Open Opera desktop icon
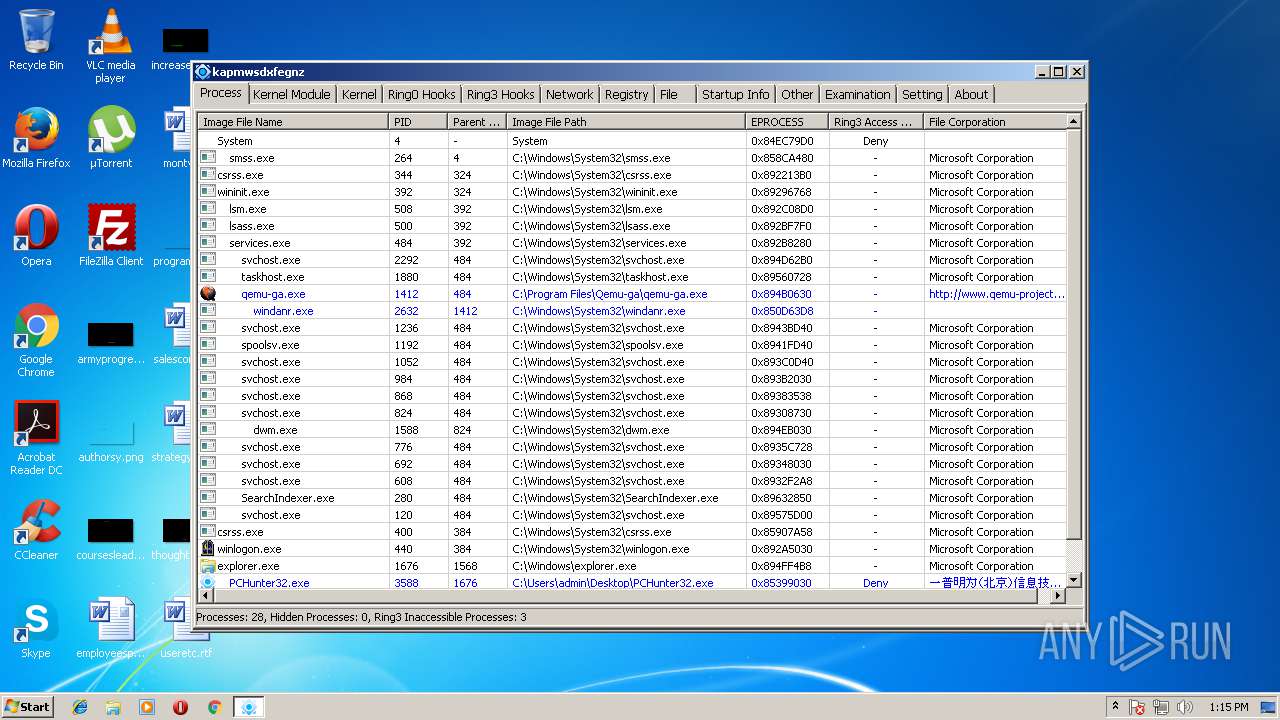The width and height of the screenshot is (1280, 720). coord(36,236)
